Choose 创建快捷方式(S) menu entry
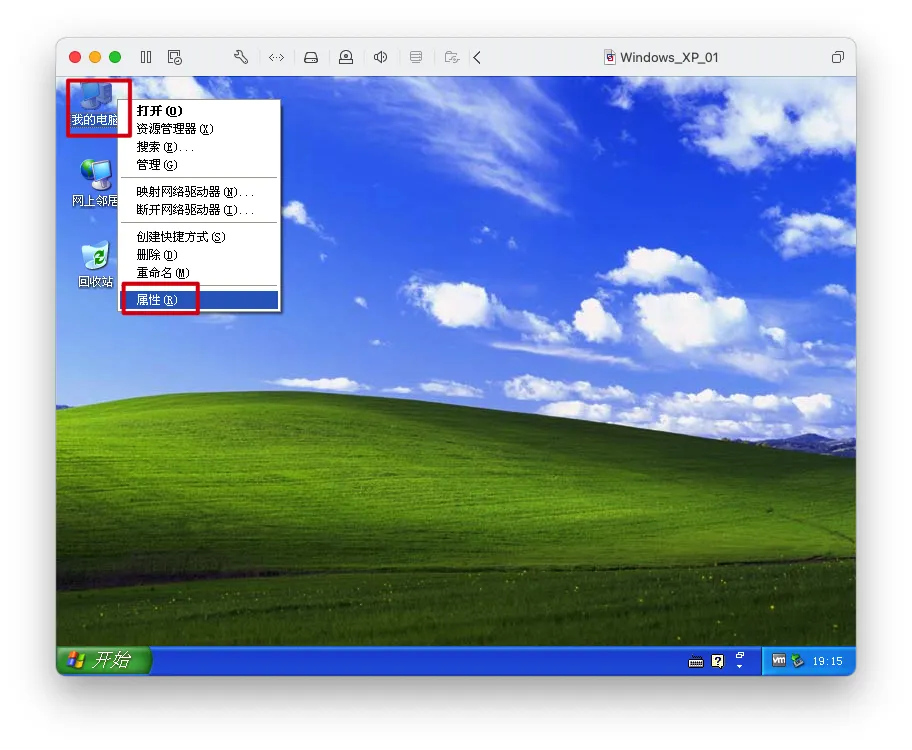The width and height of the screenshot is (912, 750). pyautogui.click(x=199, y=237)
